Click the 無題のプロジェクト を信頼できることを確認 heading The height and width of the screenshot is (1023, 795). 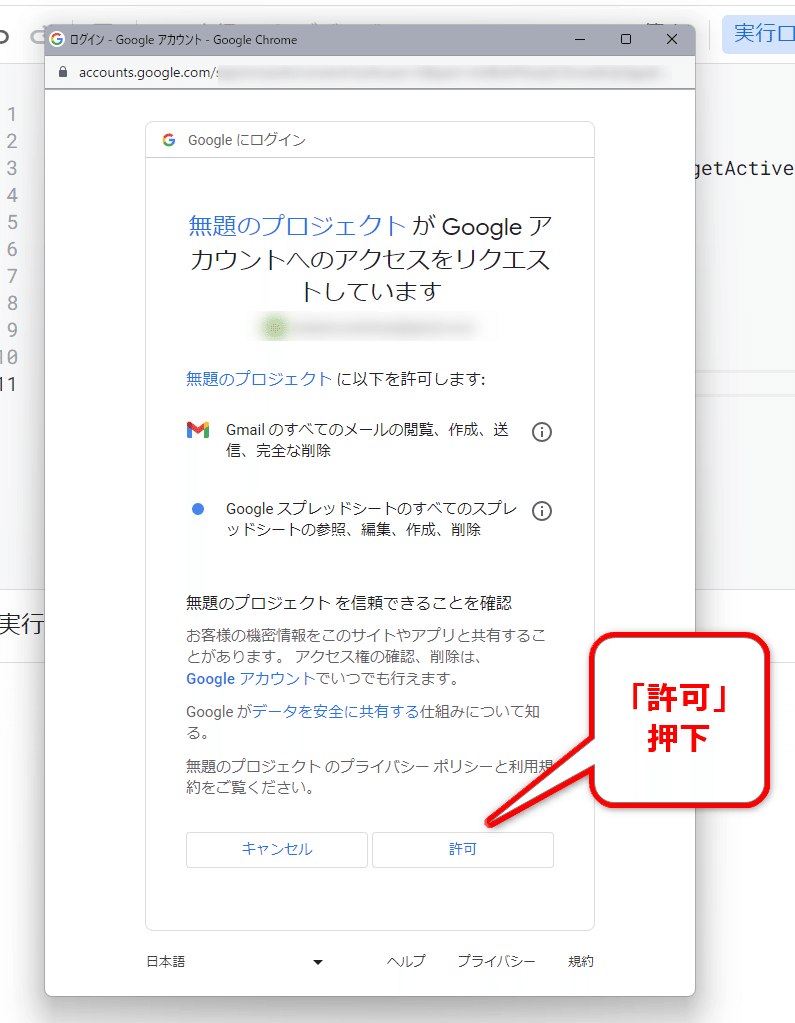pos(349,603)
